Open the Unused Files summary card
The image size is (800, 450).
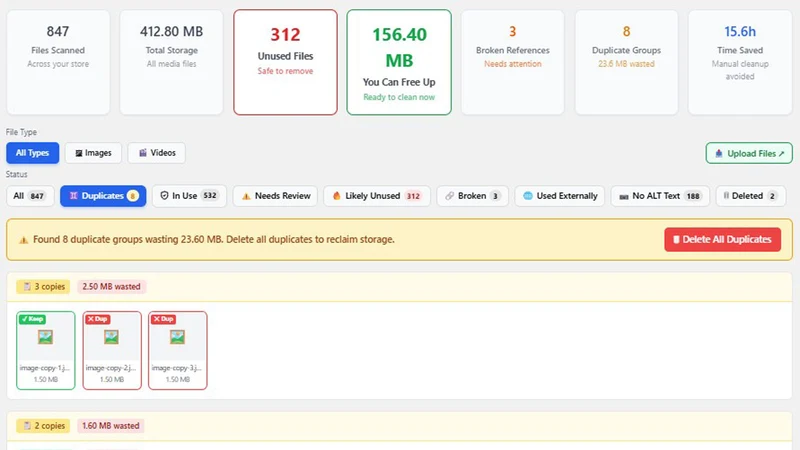tap(285, 62)
